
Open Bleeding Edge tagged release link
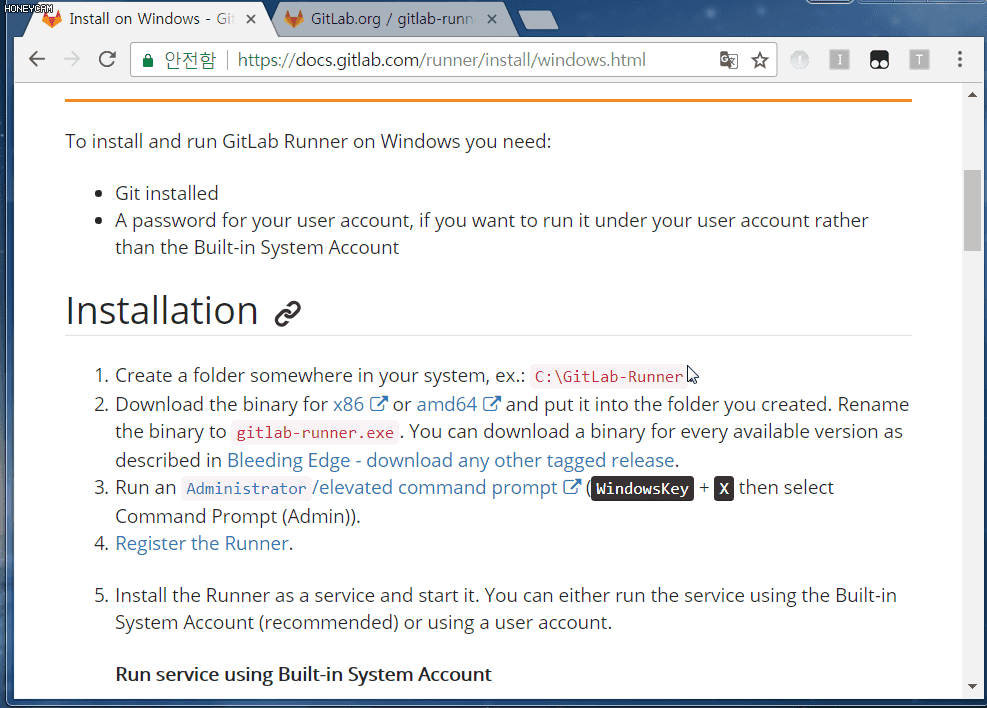[451, 460]
